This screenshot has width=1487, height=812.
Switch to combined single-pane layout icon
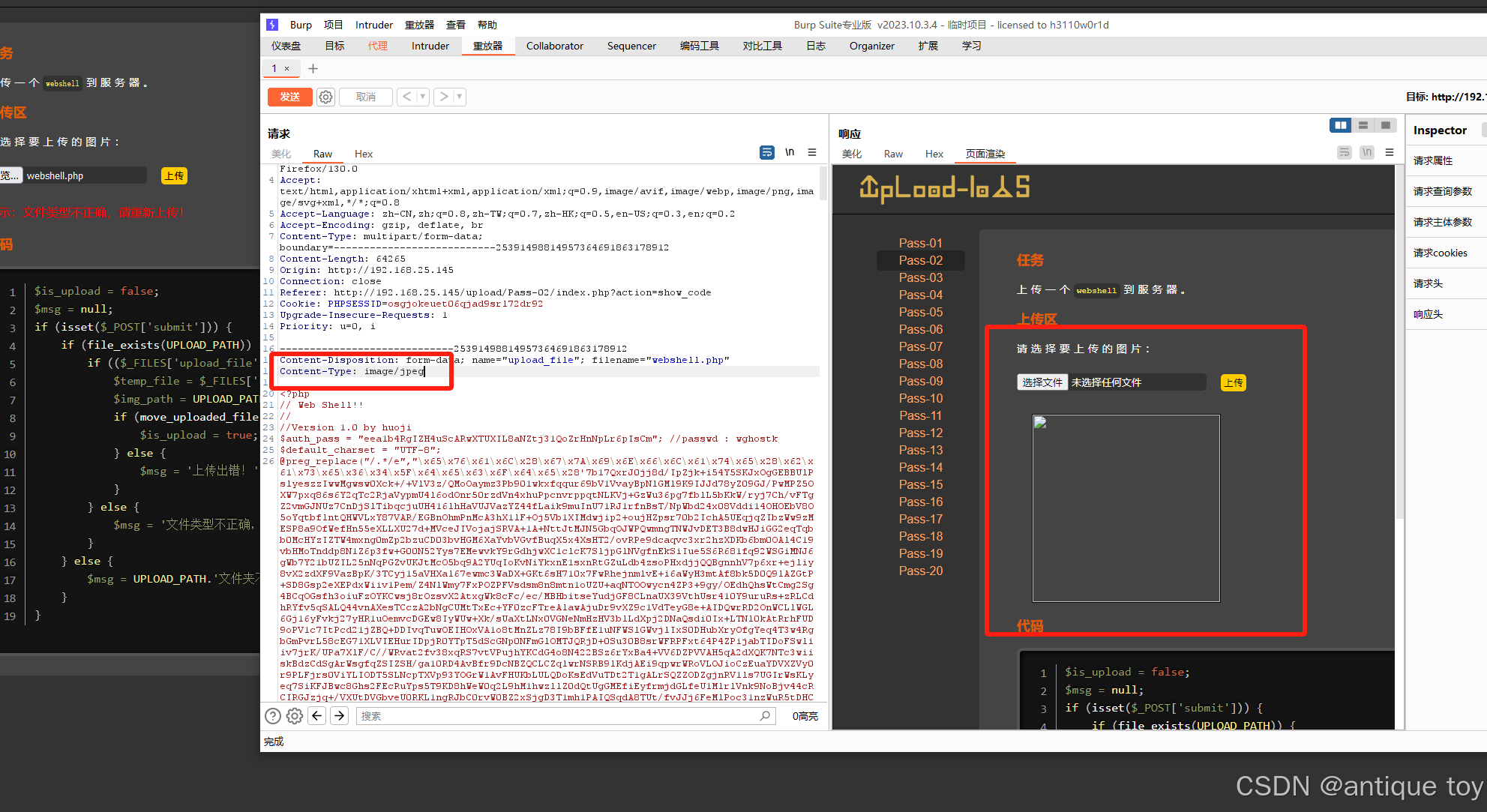[x=1385, y=125]
